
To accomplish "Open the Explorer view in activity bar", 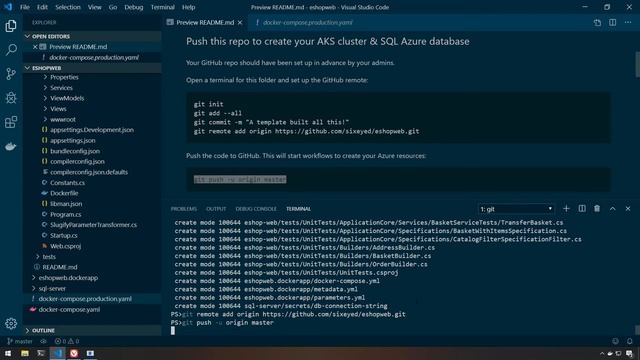I will pos(11,26).
